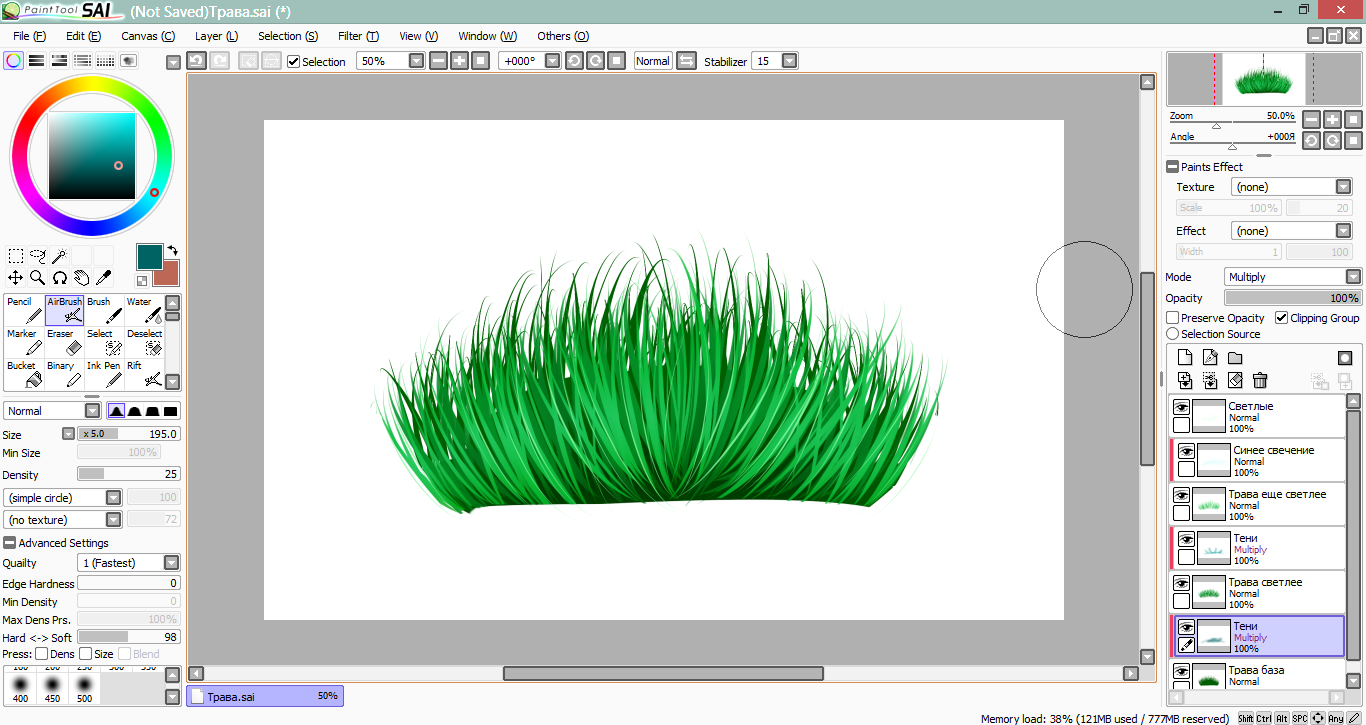Click the trash icon to delete layer
This screenshot has height=725, width=1366.
click(x=1260, y=380)
